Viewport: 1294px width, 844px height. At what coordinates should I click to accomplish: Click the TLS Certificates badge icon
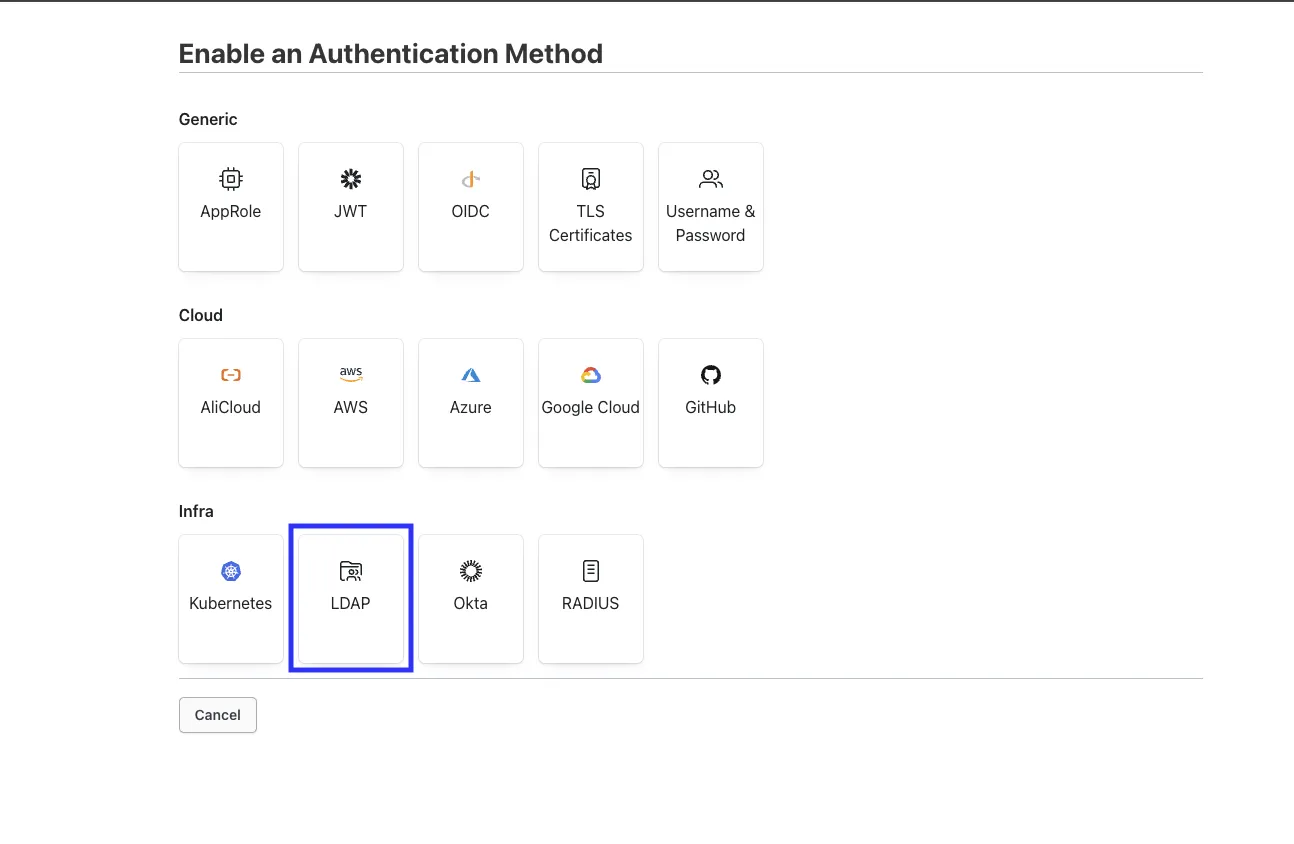[591, 179]
